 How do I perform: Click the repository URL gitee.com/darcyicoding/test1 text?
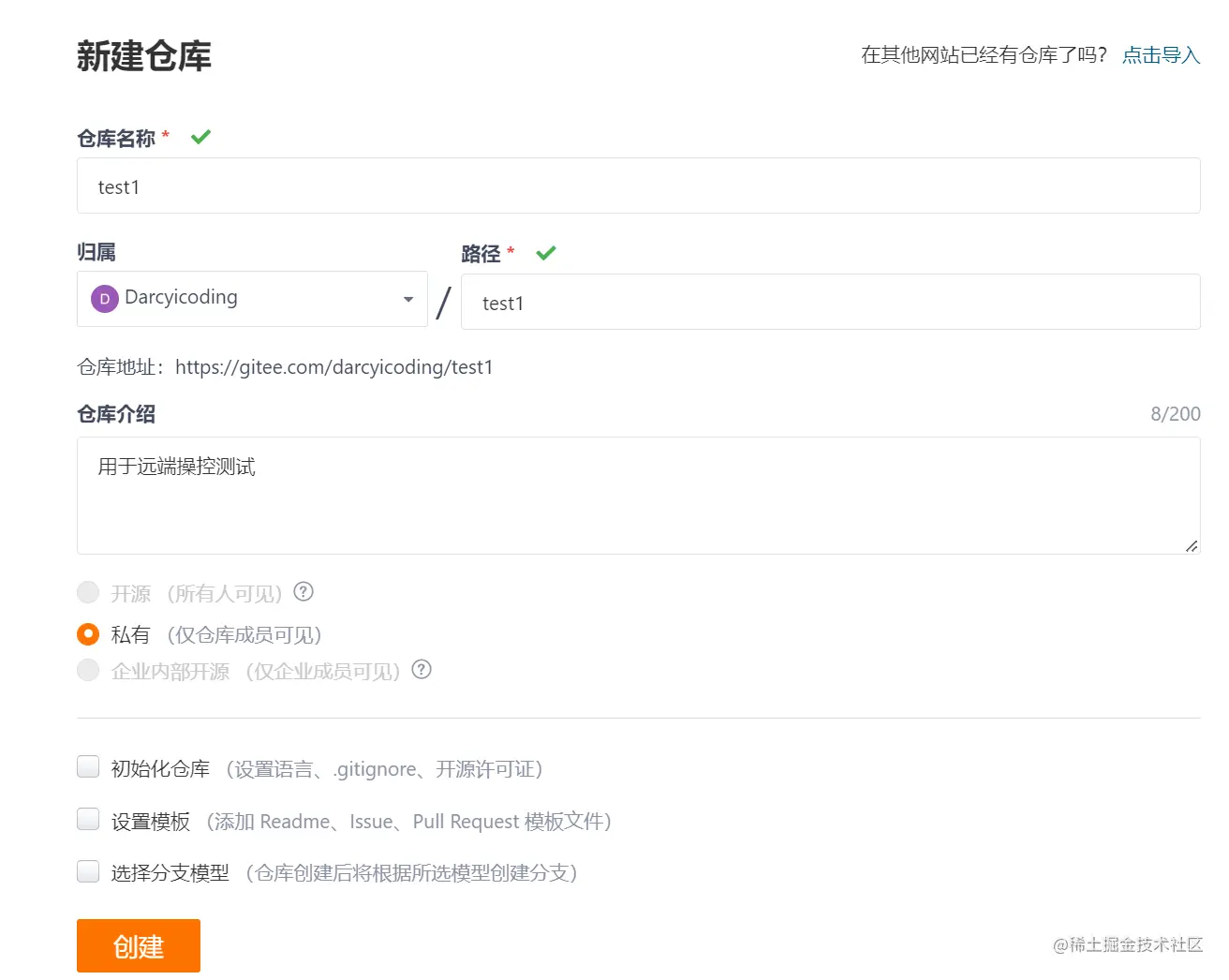333,367
